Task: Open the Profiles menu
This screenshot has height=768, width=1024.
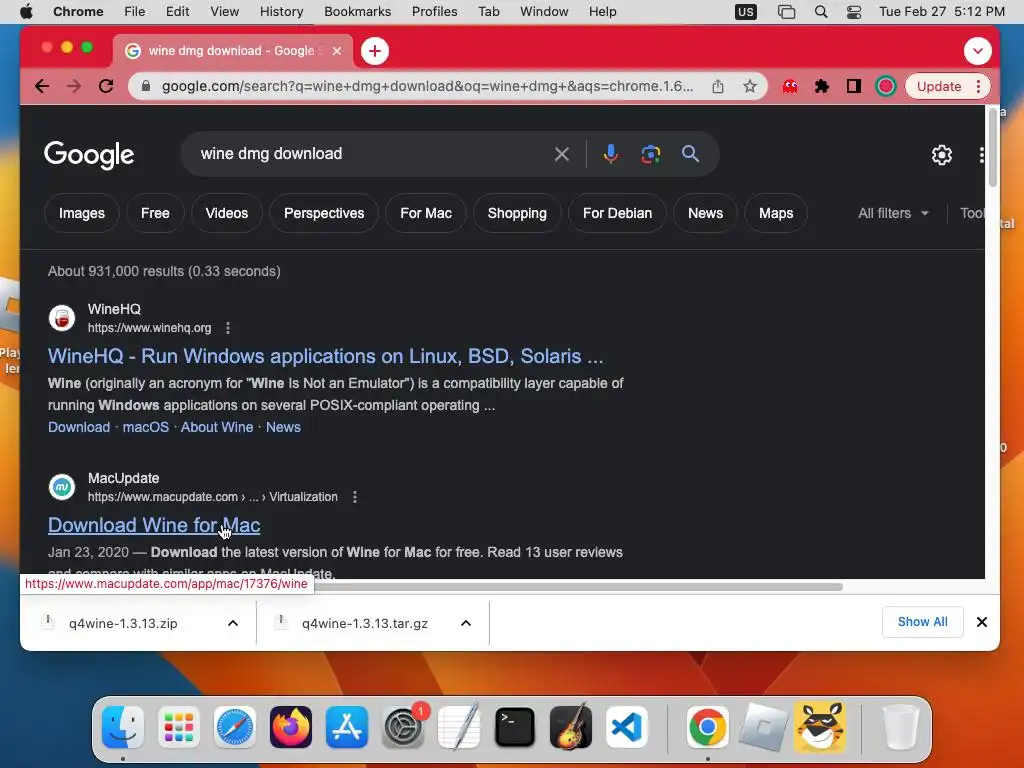Action: (434, 12)
